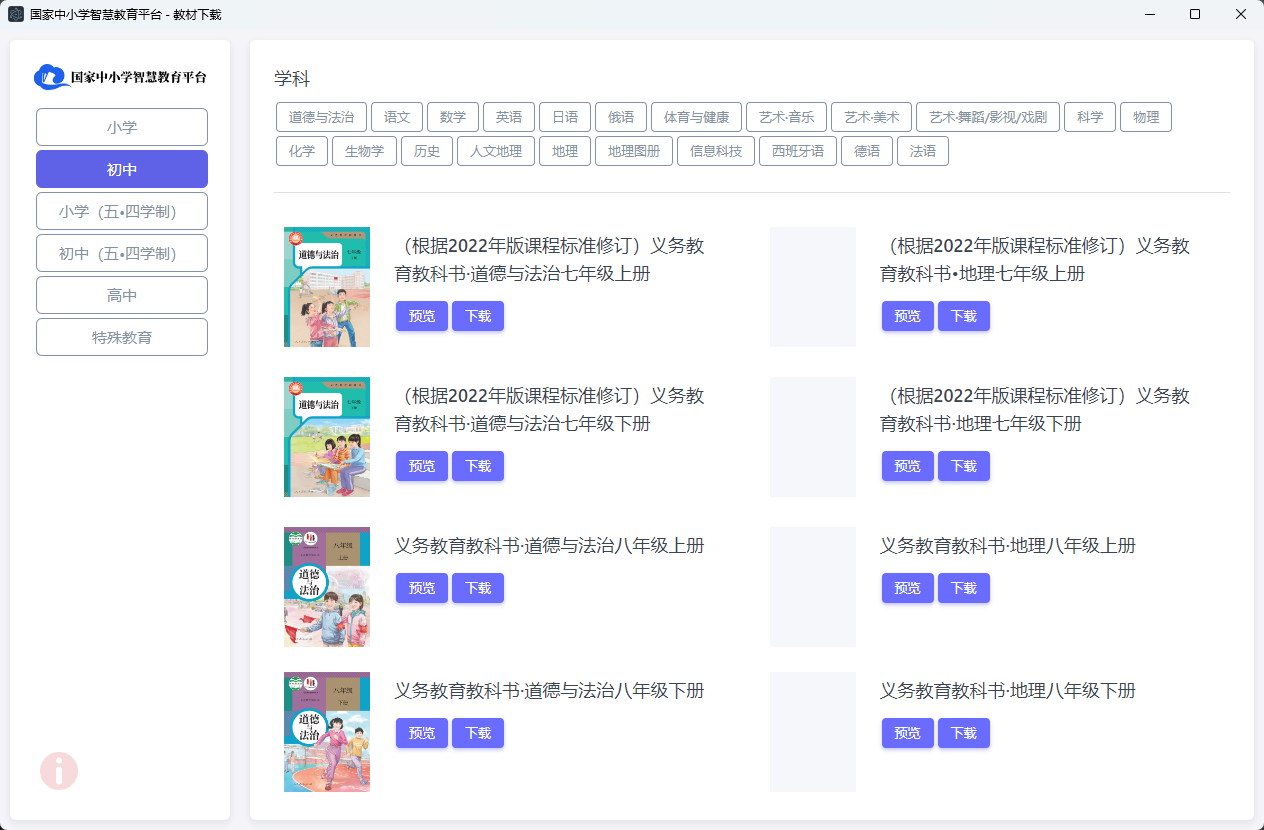Screen dimensions: 1264x830
Task: Filter textbooks by 历史
Action: 427,151
